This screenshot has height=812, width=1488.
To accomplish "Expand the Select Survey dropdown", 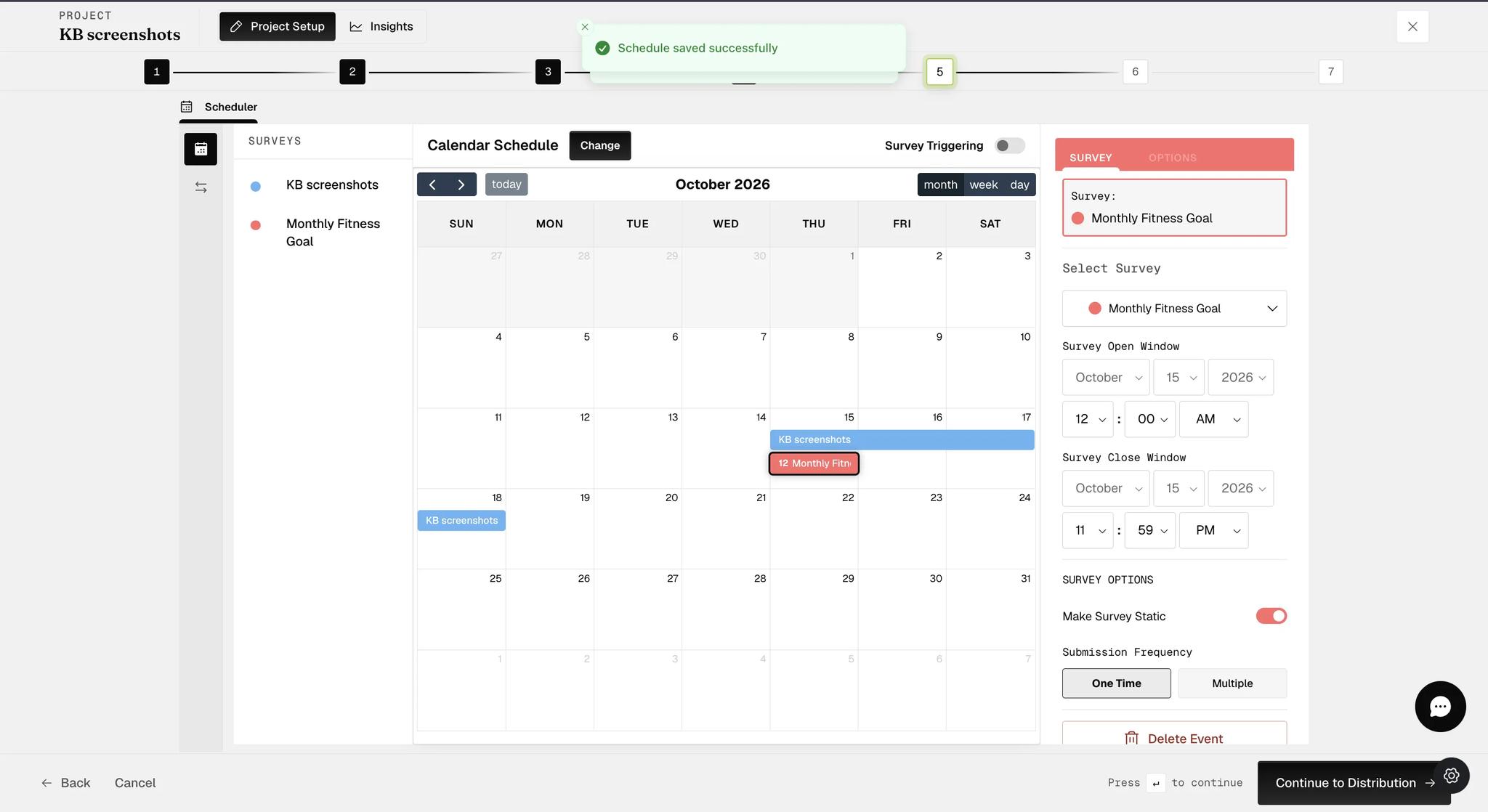I will coord(1174,309).
